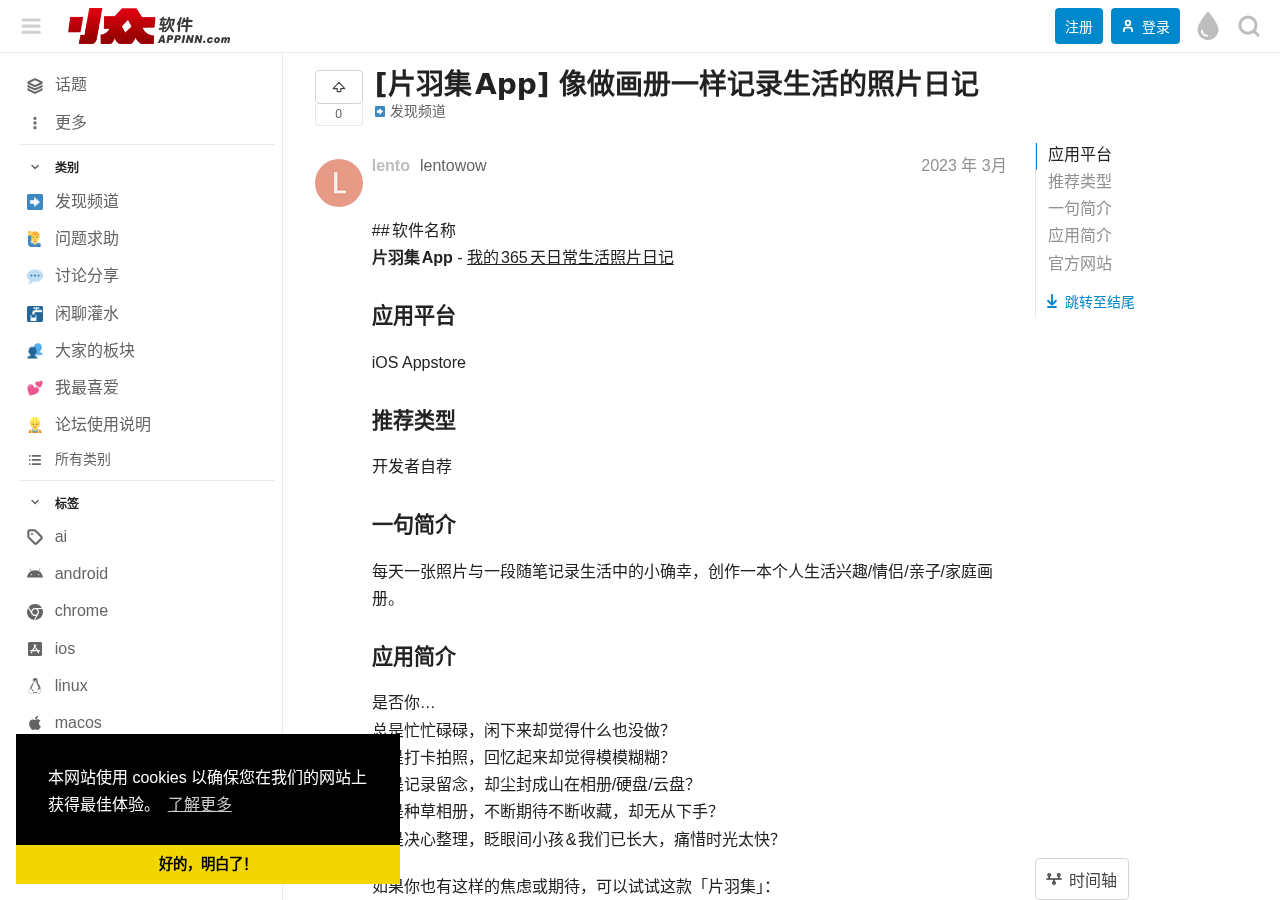1280x900 pixels.
Task: Click the 登录 button
Action: pyautogui.click(x=1145, y=26)
